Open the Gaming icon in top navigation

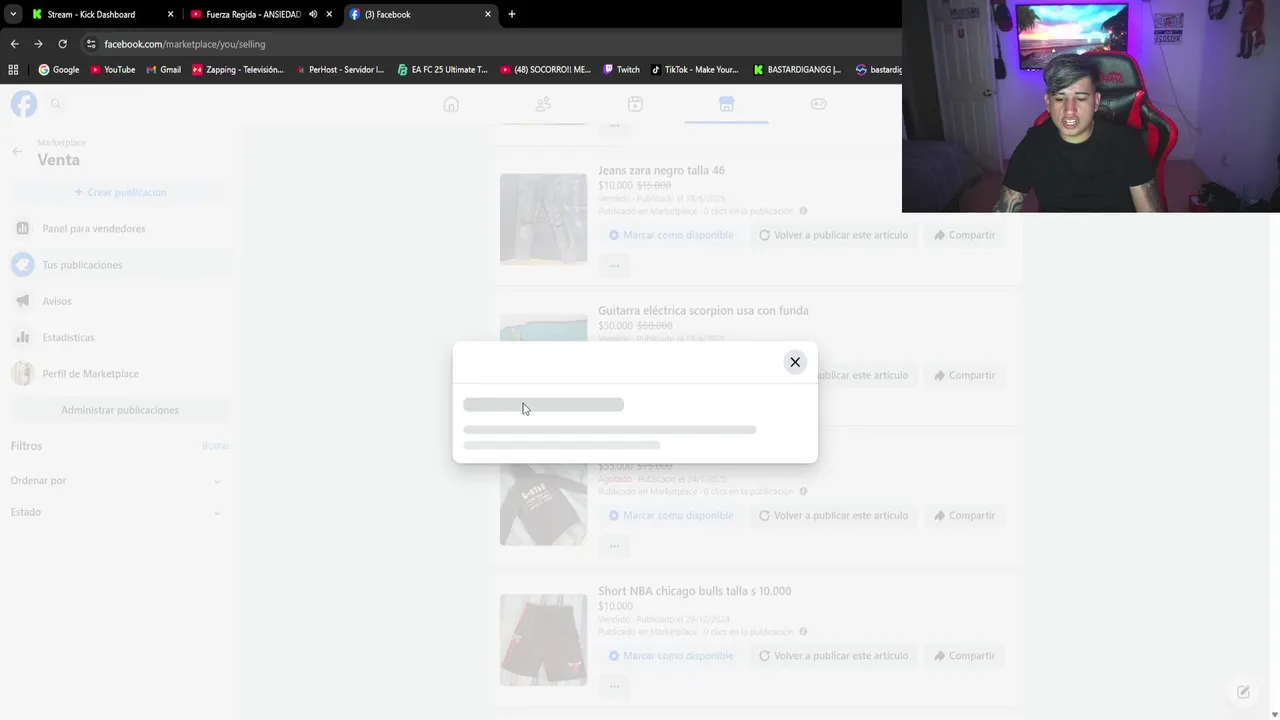(818, 104)
